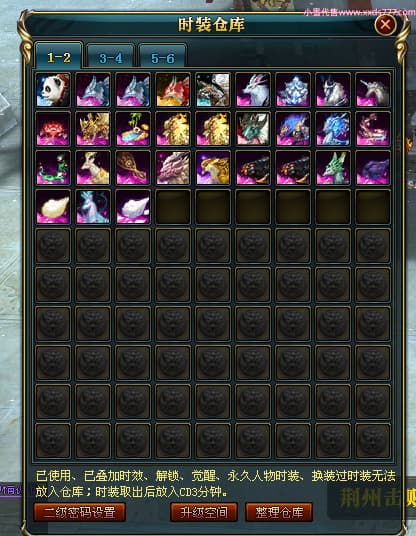Click the green jade serpent item
Viewport: 416px width, 536px height.
click(x=53, y=168)
